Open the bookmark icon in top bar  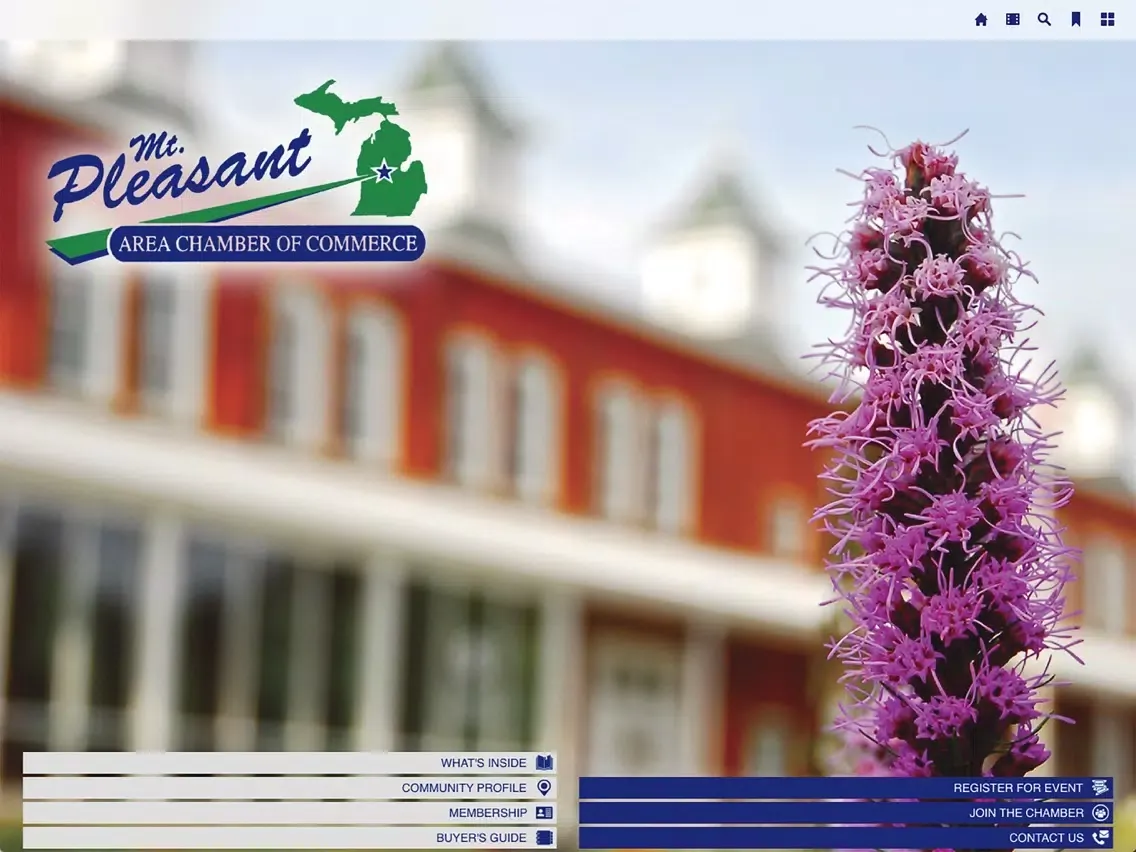(1076, 20)
